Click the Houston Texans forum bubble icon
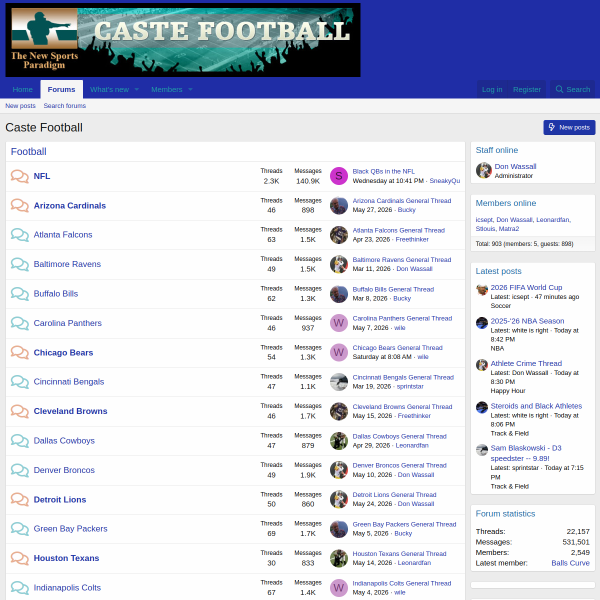Viewport: 600px width, 600px height. pyautogui.click(x=20, y=558)
